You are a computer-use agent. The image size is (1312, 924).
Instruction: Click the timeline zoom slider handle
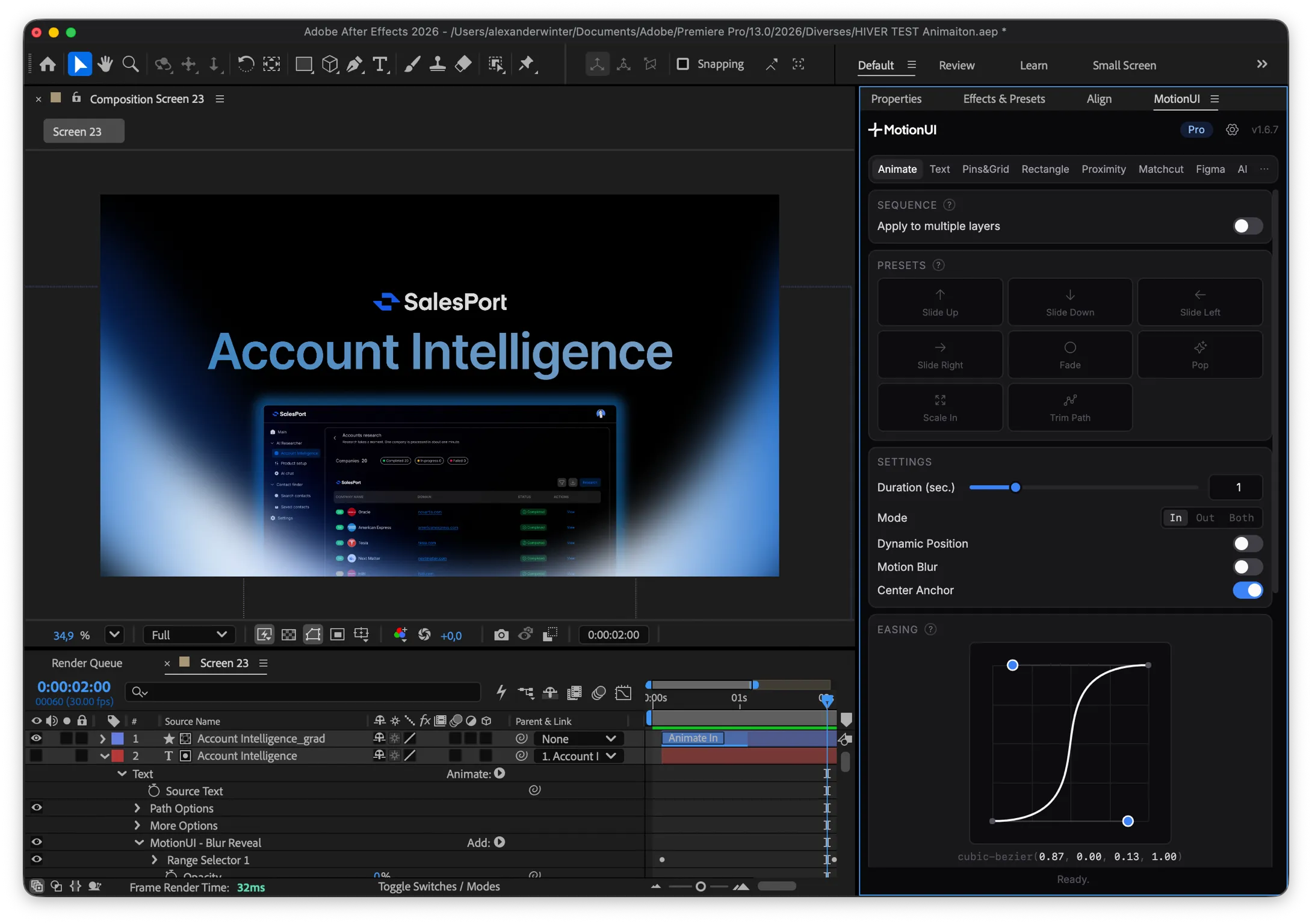pyautogui.click(x=701, y=887)
